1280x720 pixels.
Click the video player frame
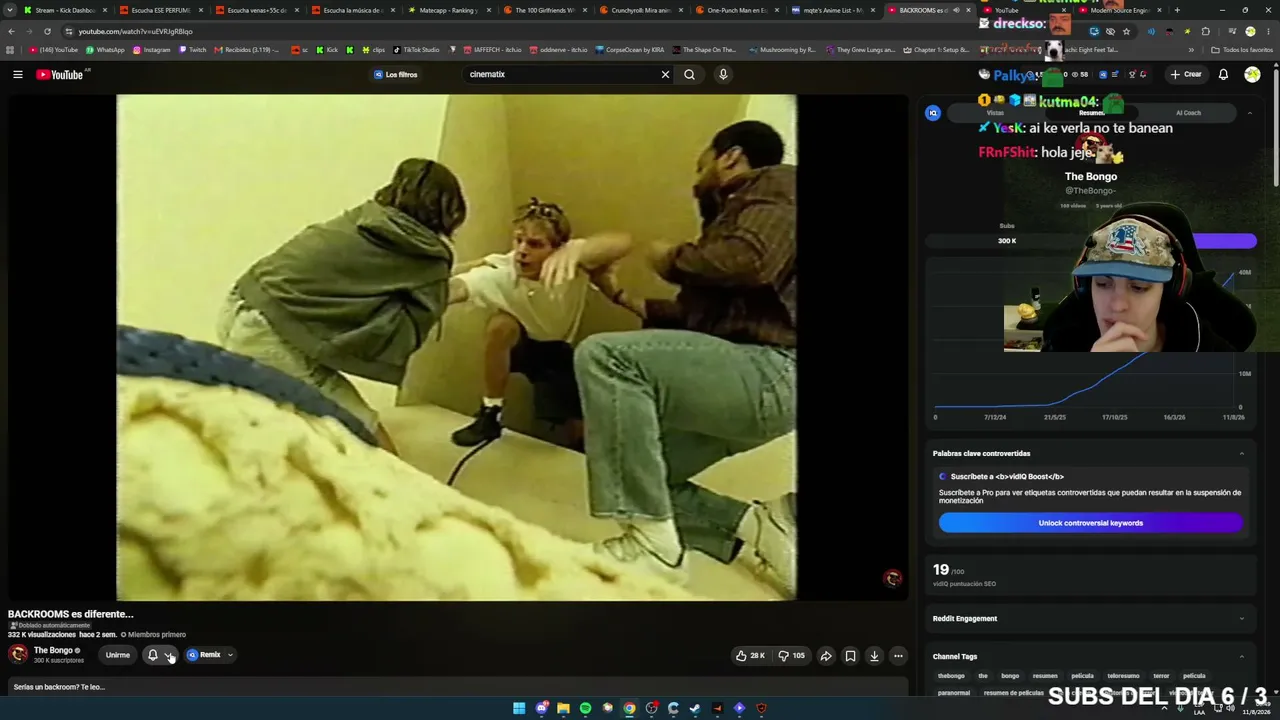[456, 347]
